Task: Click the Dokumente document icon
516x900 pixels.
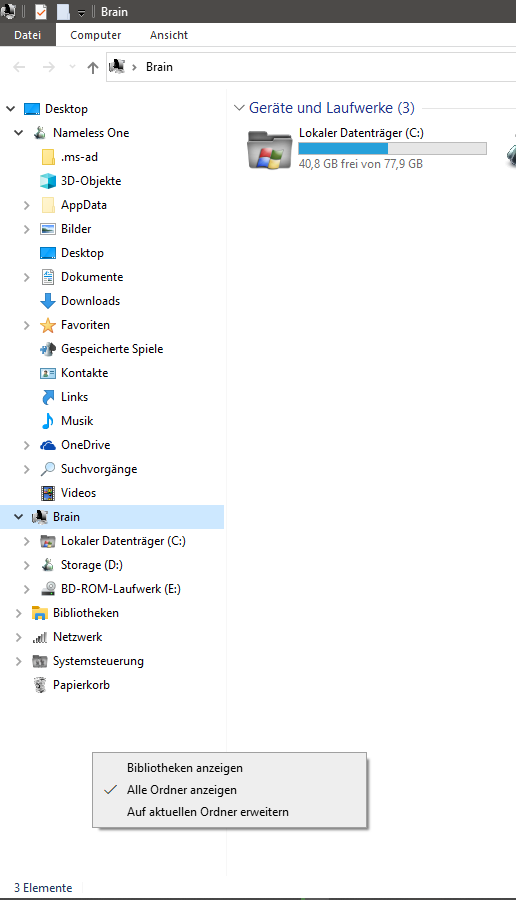Action: [x=48, y=277]
